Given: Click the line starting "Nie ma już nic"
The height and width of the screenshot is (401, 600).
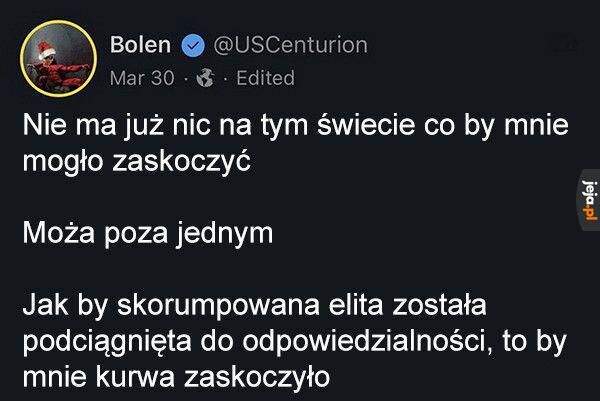Looking at the screenshot, I should pyautogui.click(x=295, y=126).
